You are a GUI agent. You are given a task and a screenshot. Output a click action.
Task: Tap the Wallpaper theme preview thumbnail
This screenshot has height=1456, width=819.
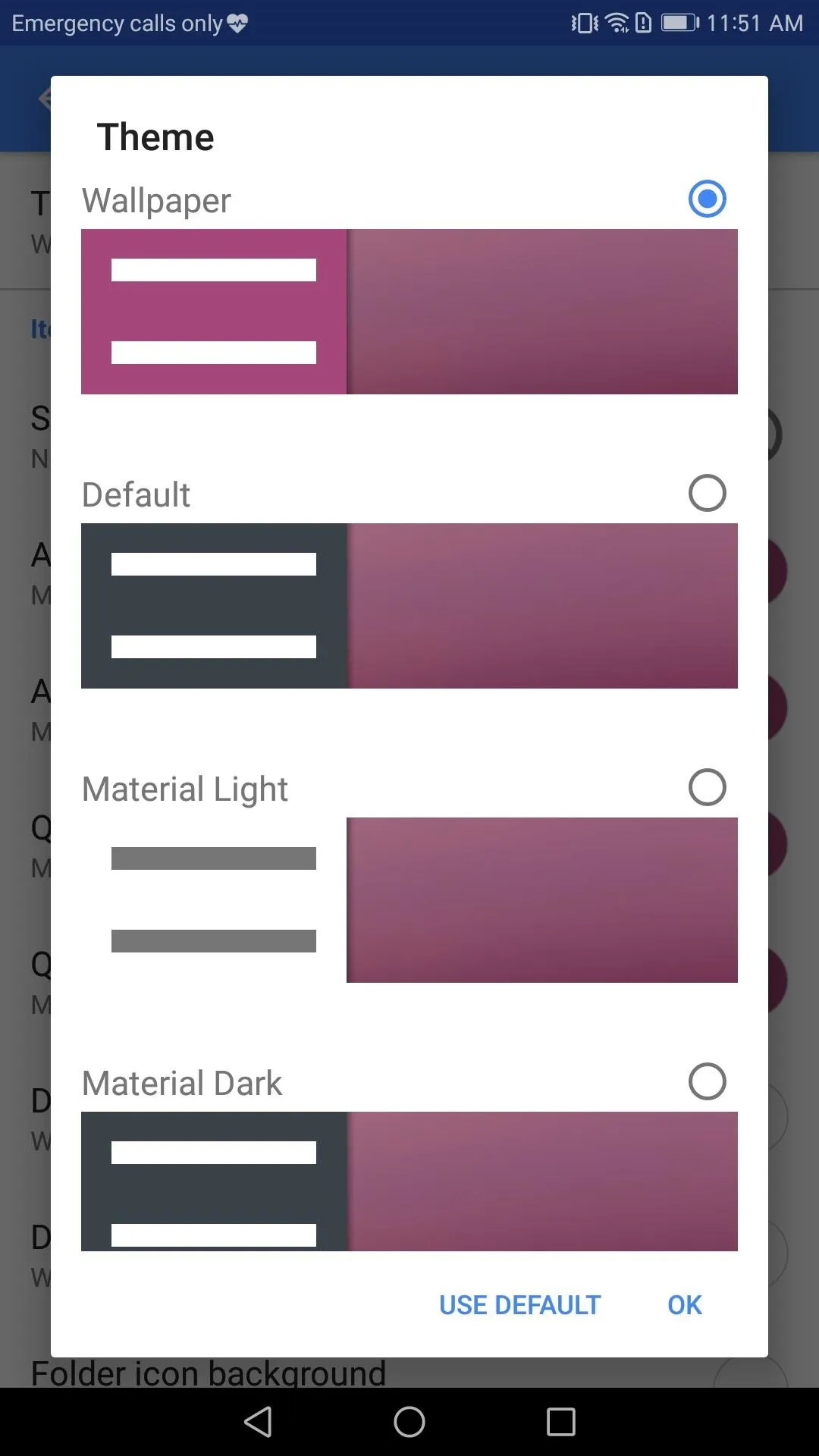(409, 312)
